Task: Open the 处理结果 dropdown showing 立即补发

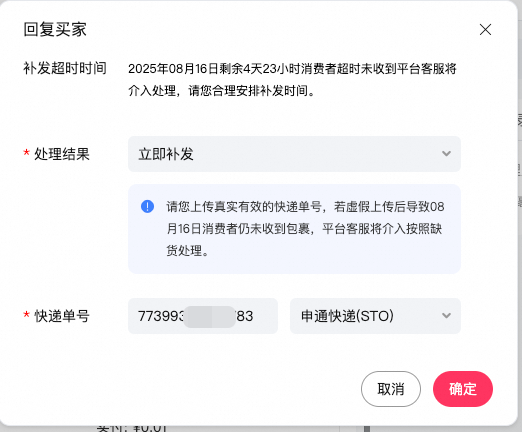Action: (294, 154)
